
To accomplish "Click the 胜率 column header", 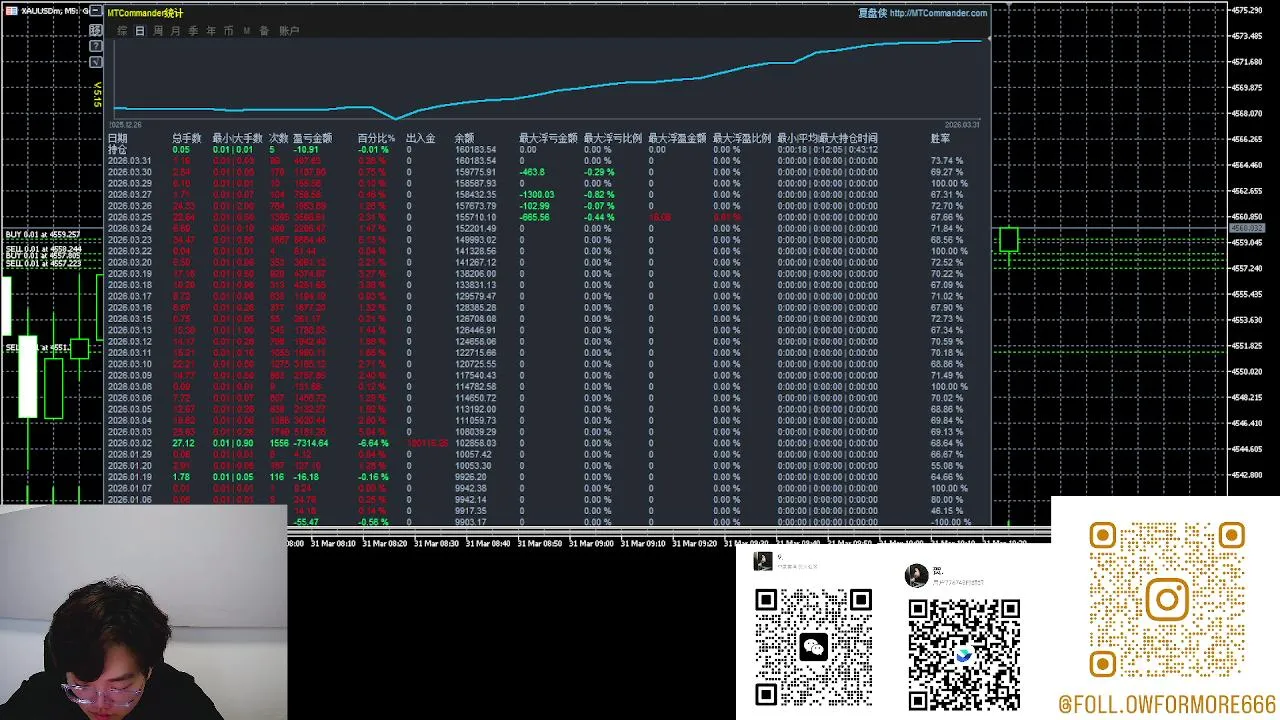I will 940,138.
